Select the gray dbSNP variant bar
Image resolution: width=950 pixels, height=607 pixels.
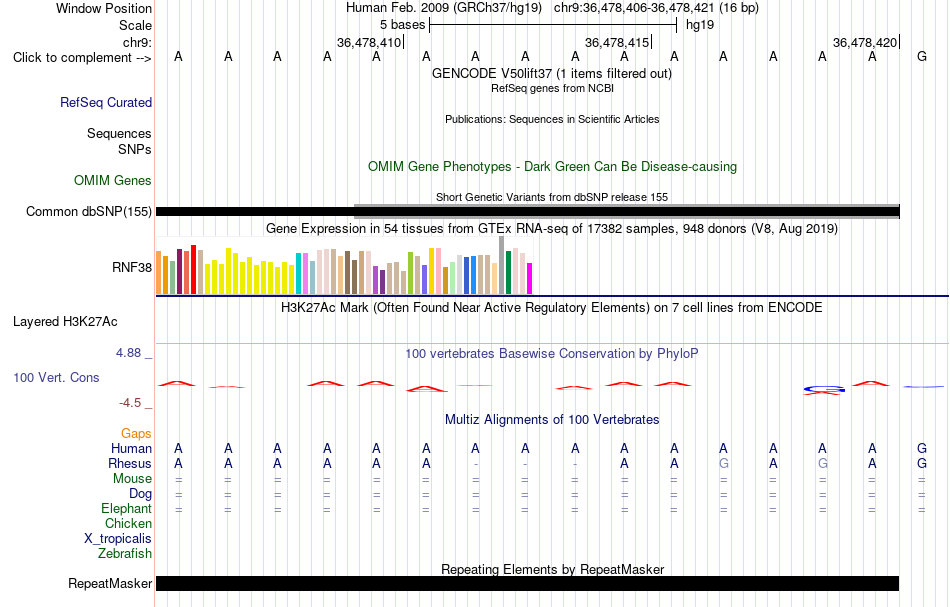626,211
